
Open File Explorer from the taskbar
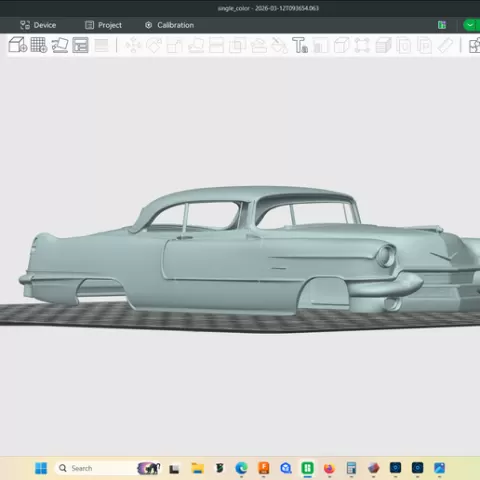[x=197, y=468]
